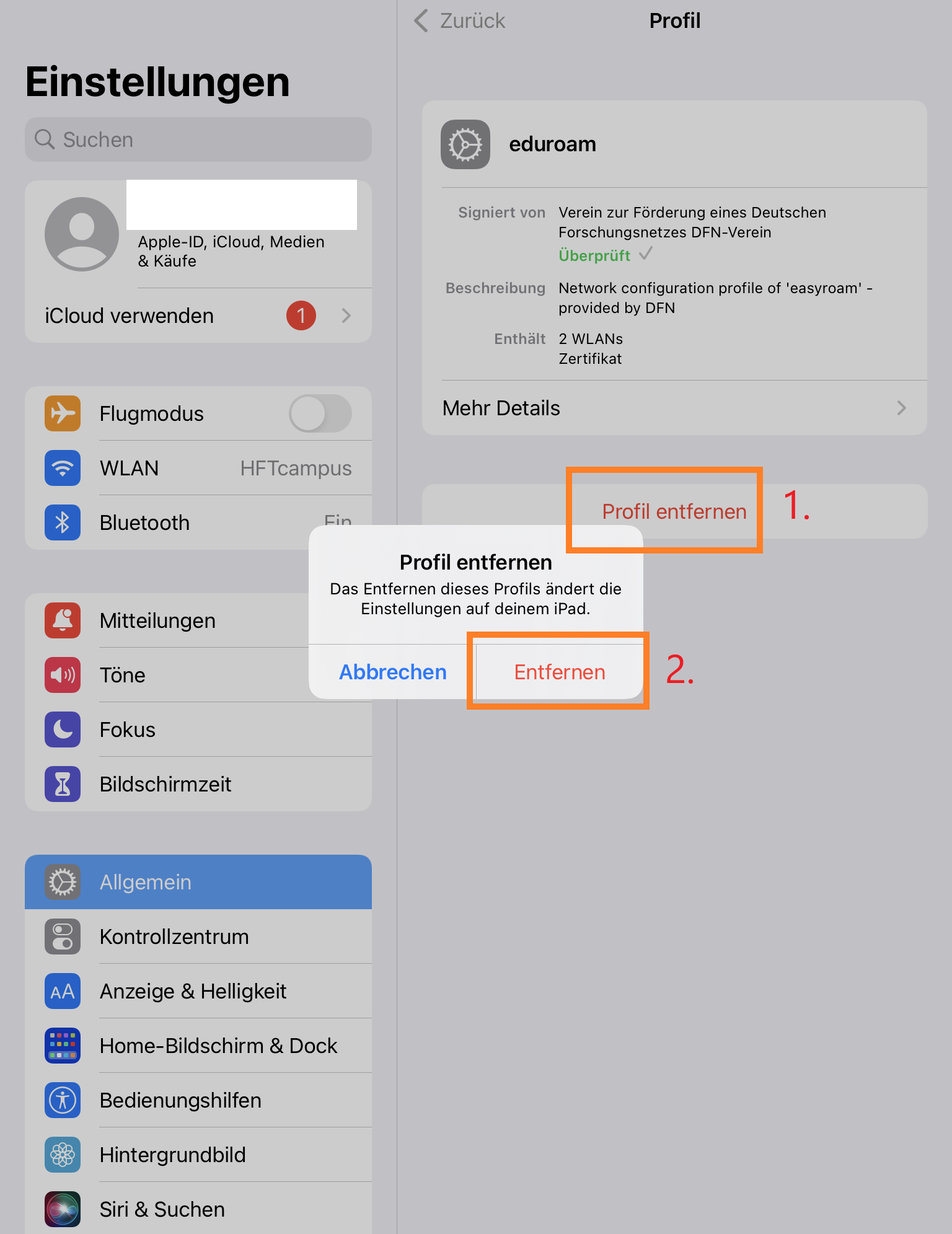
Task: Open Kontrollzentrum via its switches icon
Action: [x=63, y=937]
